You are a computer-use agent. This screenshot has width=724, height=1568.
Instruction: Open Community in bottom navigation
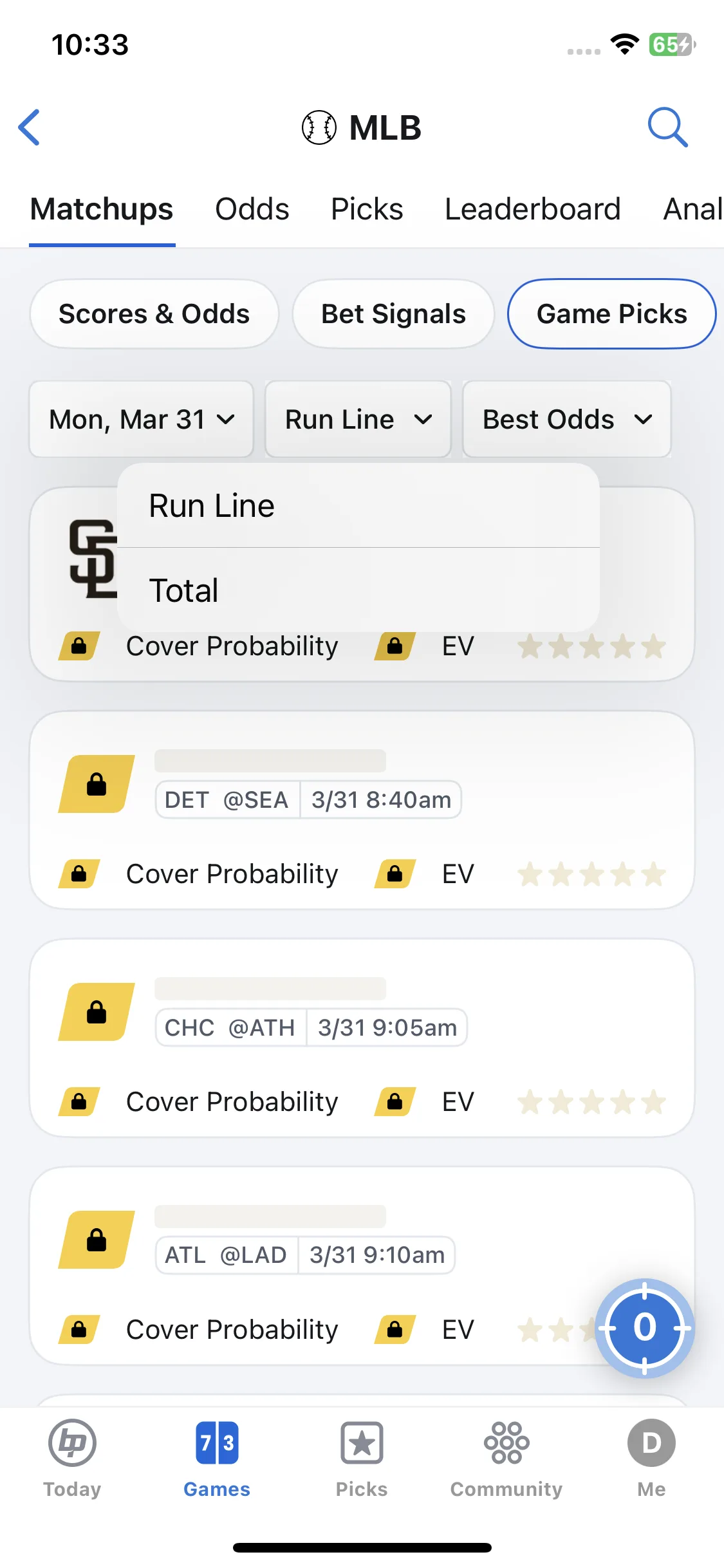(506, 1459)
